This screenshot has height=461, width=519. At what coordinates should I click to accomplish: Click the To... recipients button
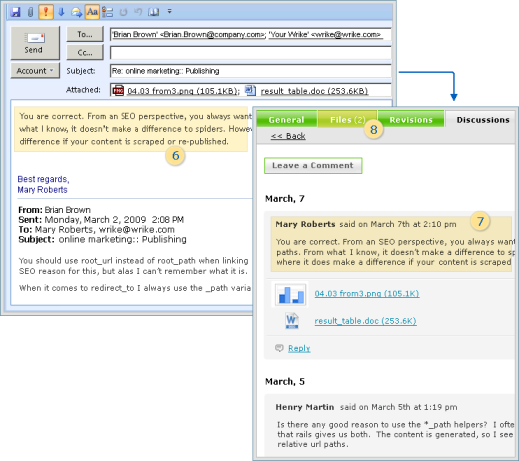pyautogui.click(x=85, y=34)
